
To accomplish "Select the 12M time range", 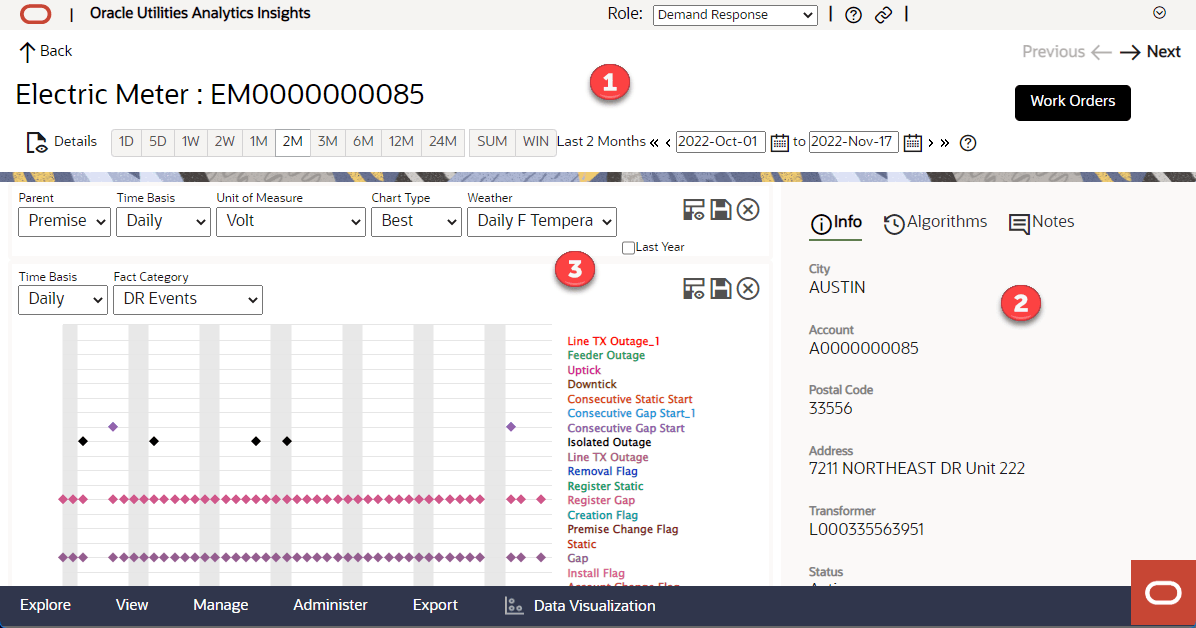I will (401, 142).
